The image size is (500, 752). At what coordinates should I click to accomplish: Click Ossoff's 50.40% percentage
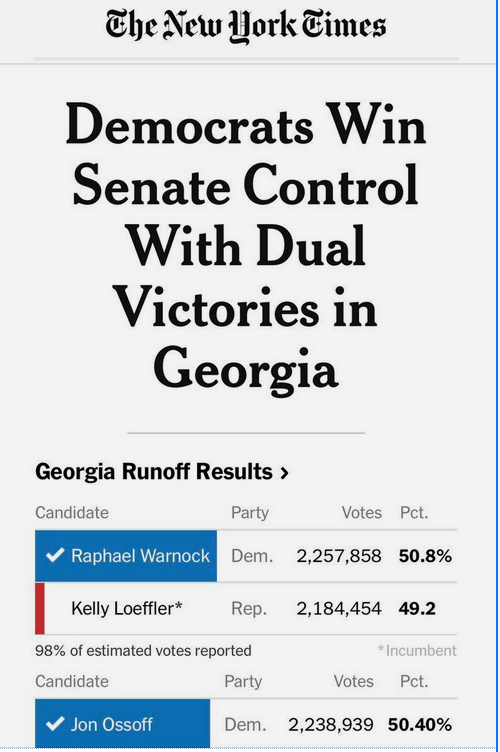[420, 724]
